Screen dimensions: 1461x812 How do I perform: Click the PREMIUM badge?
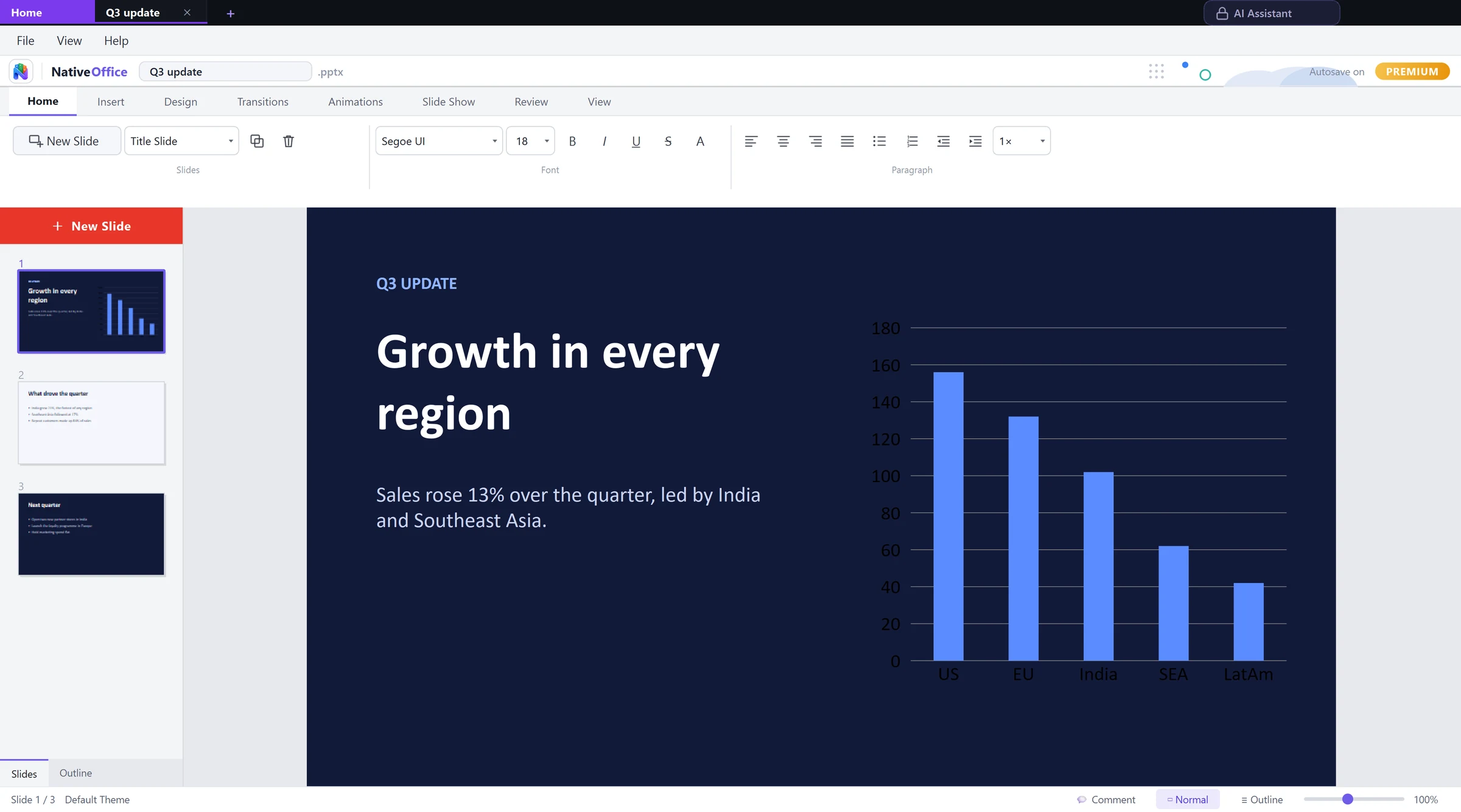pyautogui.click(x=1412, y=71)
